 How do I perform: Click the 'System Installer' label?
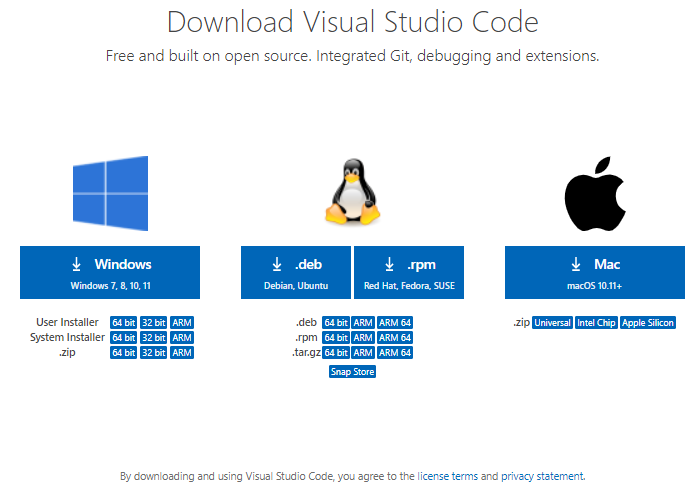pos(67,337)
